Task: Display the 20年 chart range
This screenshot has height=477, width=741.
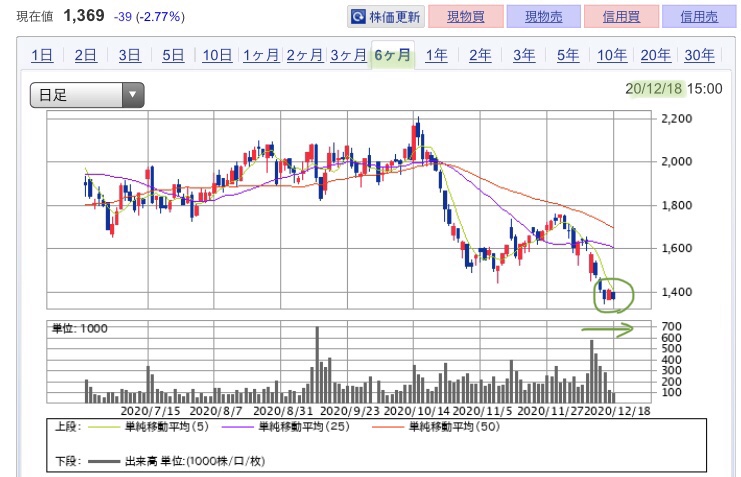Action: (655, 55)
